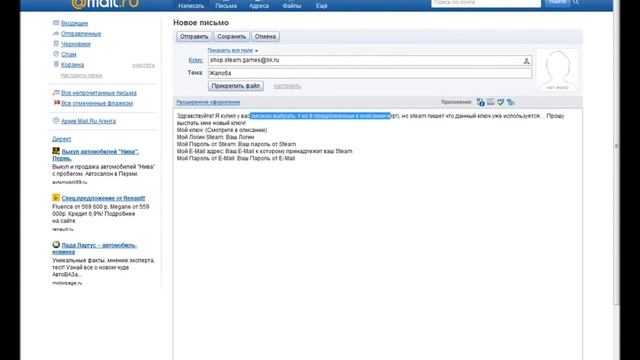Open Архив Mail.Ru Агента
This screenshot has height=360, width=640.
pos(88,121)
